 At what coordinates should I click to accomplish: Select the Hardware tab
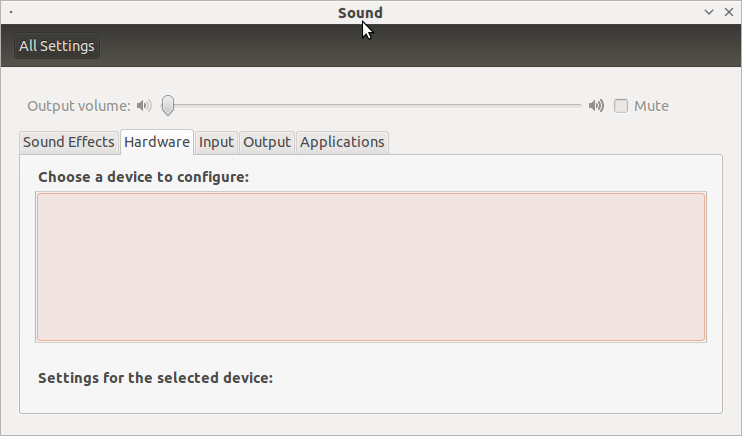pyautogui.click(x=157, y=142)
